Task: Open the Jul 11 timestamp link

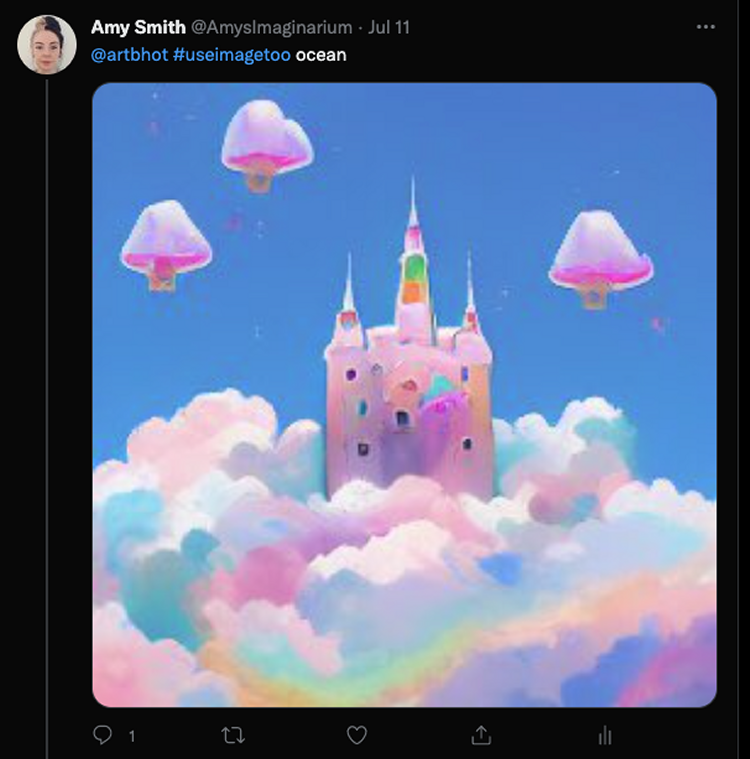Action: (389, 27)
